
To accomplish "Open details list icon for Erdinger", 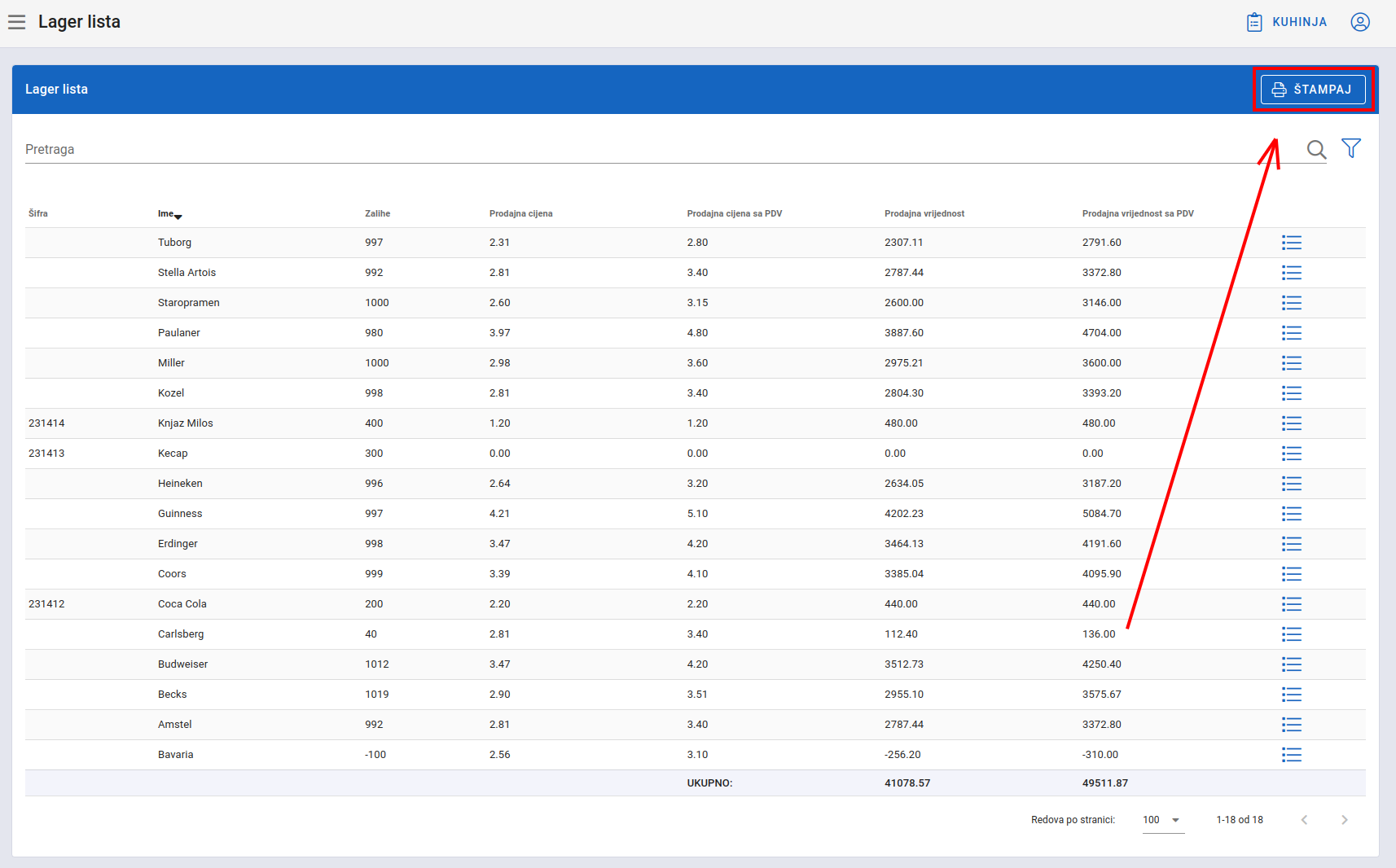I will (1292, 544).
